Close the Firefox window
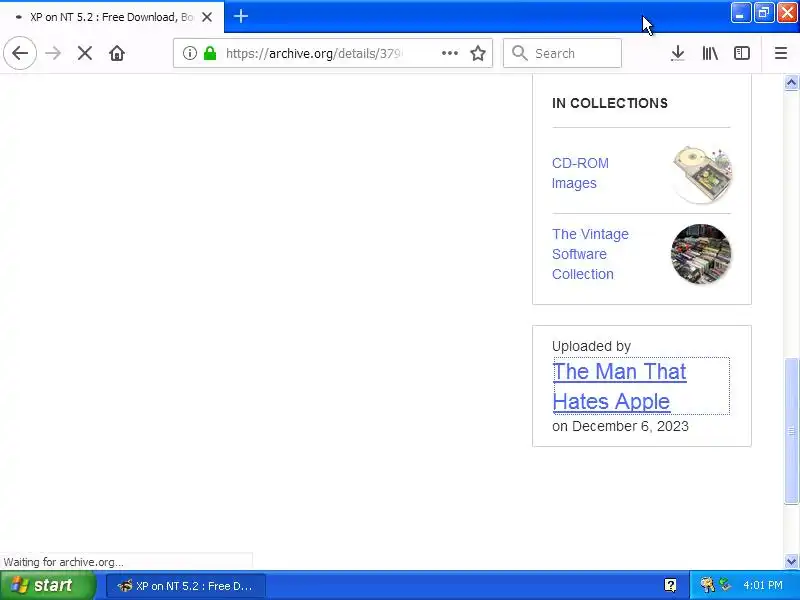Screen dimensions: 800x600 point(787,13)
